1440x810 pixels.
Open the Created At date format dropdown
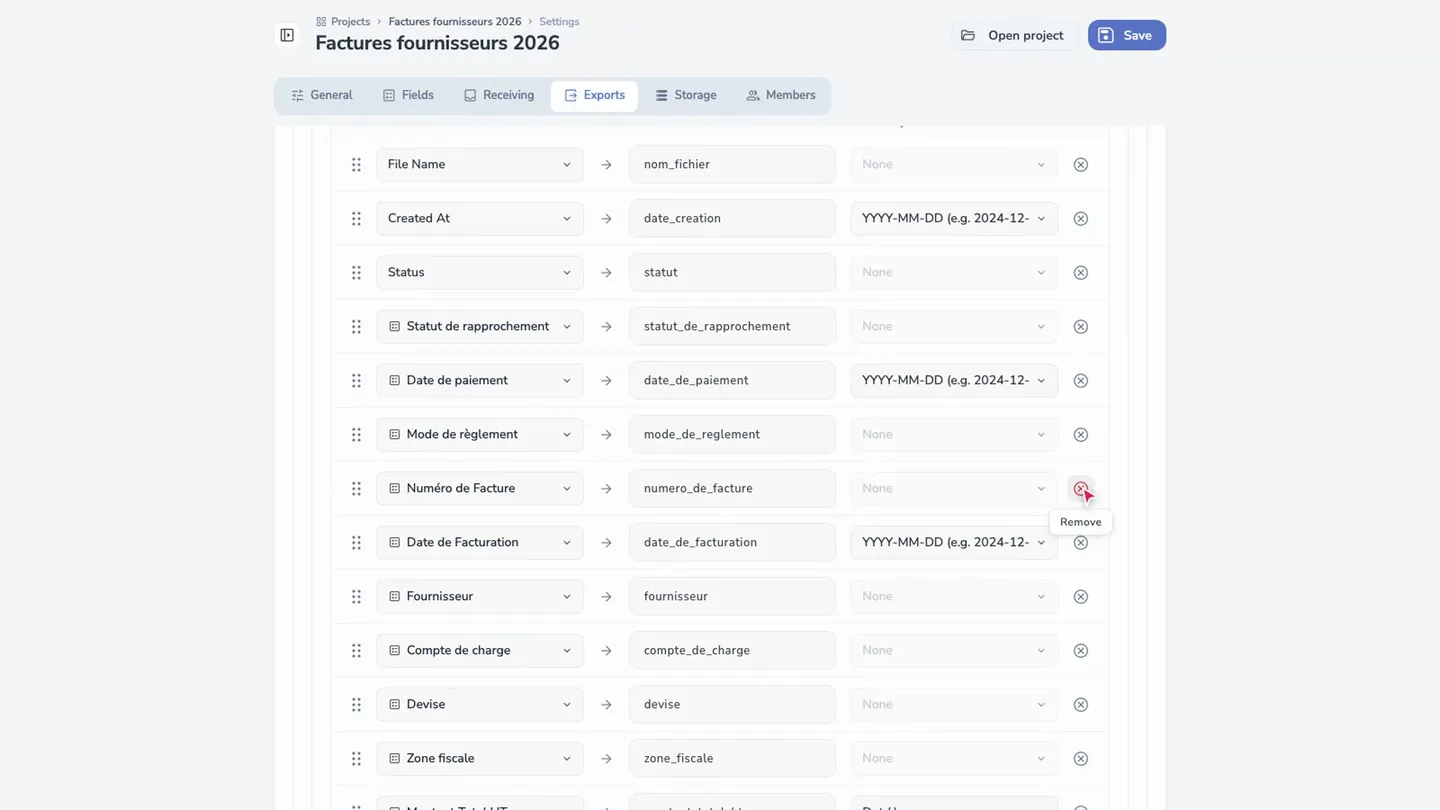954,218
